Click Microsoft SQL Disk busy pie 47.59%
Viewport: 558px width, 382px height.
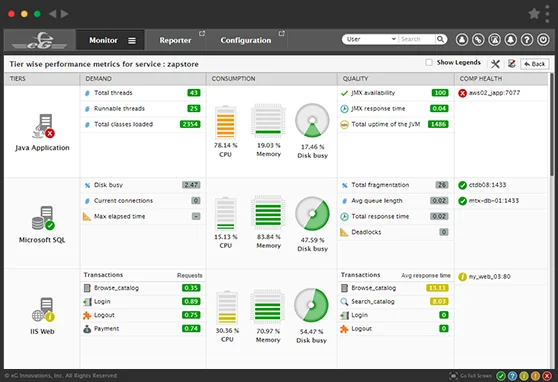tap(312, 214)
